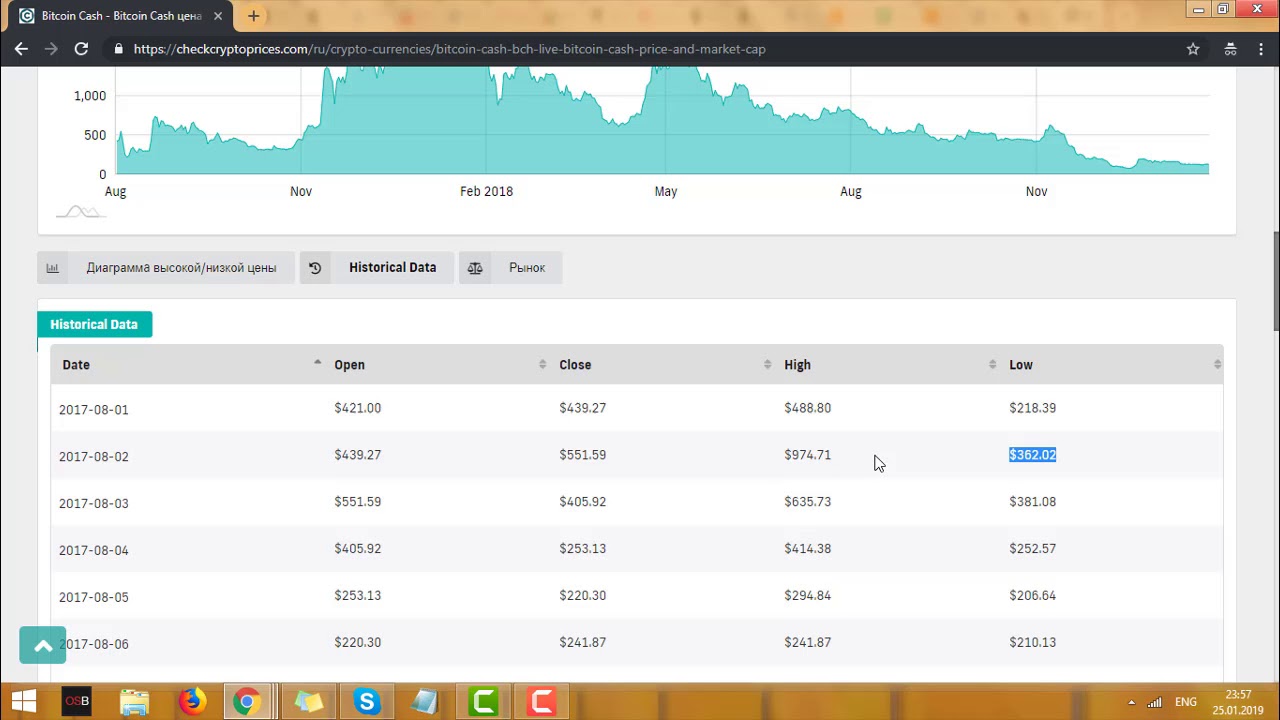Screen dimensions: 1280x720
Task: Open the Chrome three-dot menu
Action: [x=1262, y=48]
